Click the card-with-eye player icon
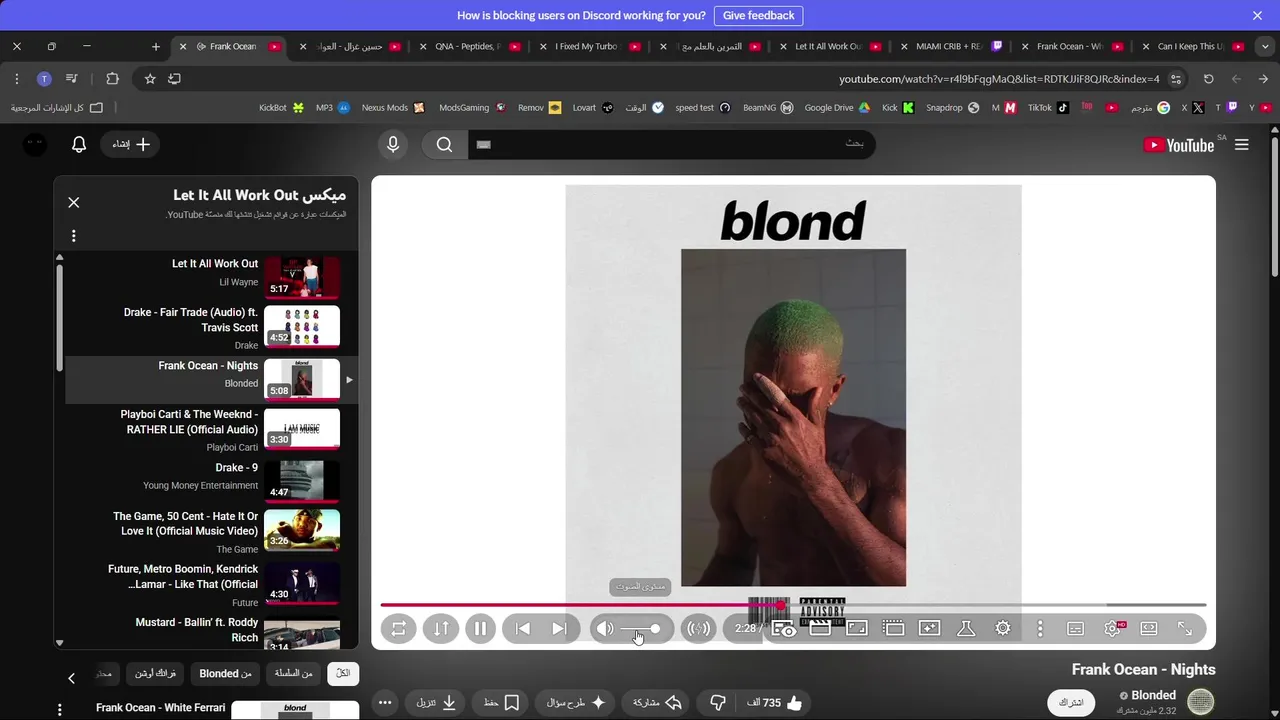 click(784, 629)
